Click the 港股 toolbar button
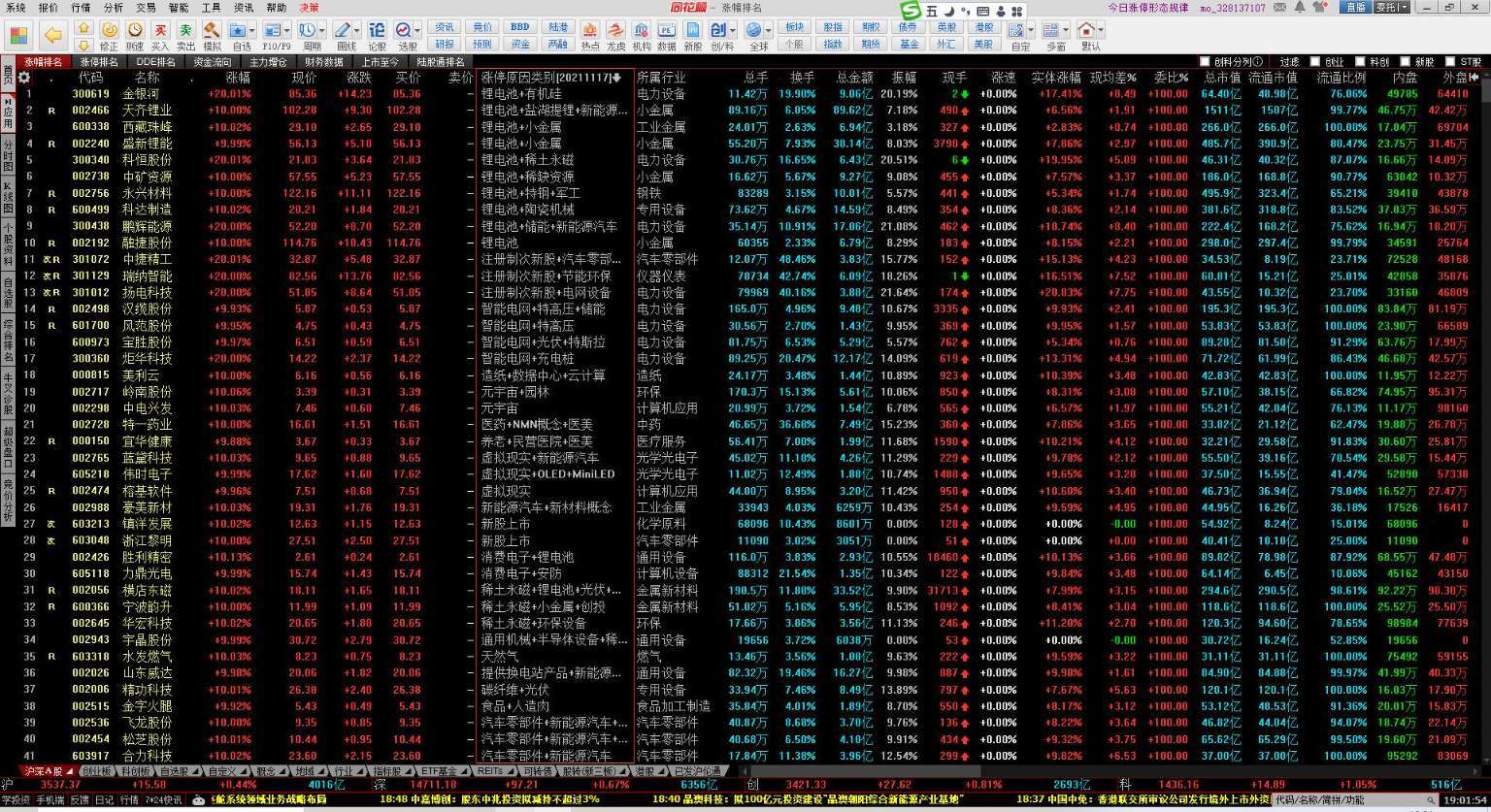 [x=983, y=27]
